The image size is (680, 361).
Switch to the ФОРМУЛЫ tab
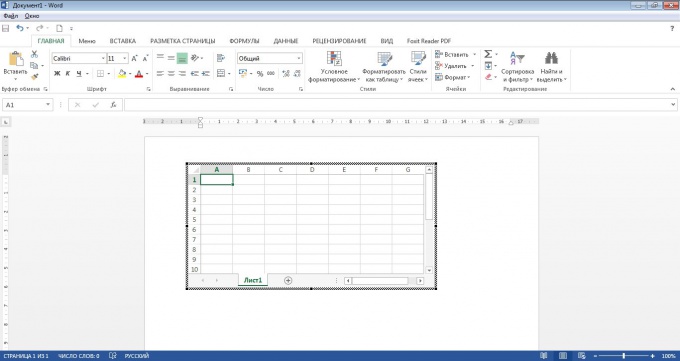pos(244,41)
